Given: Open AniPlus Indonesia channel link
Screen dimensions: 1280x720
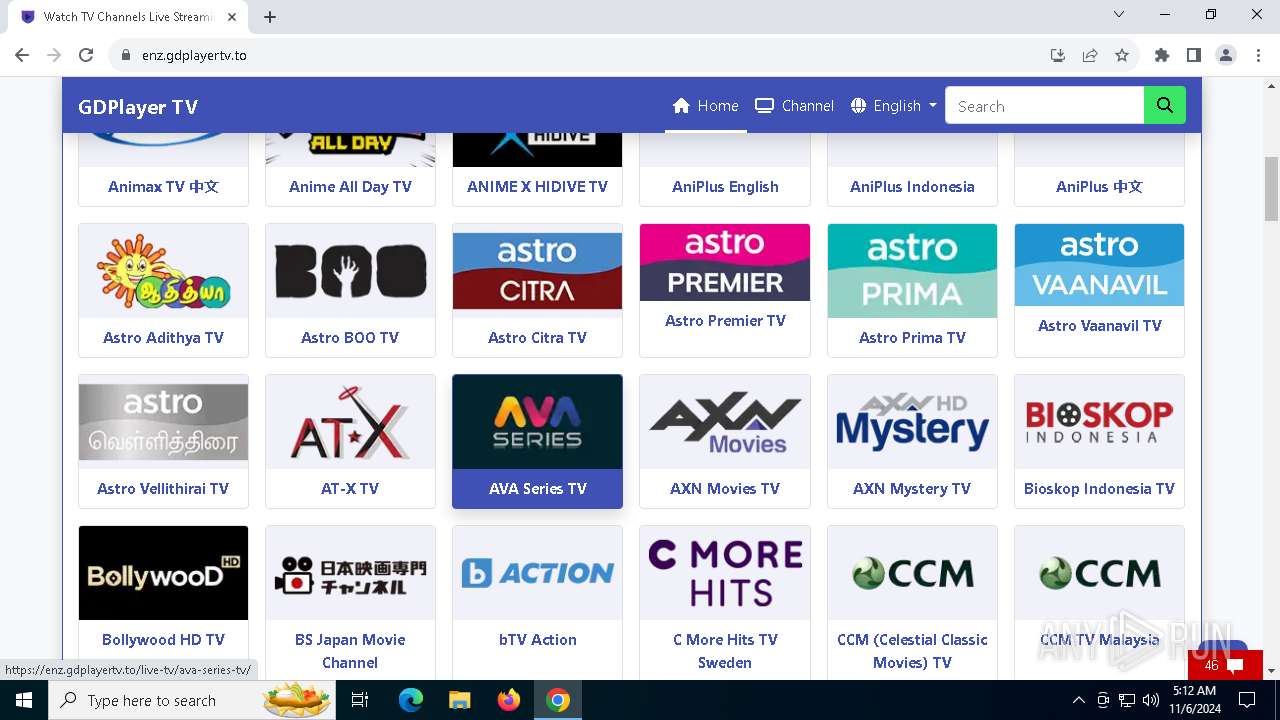Looking at the screenshot, I should coord(912,186).
